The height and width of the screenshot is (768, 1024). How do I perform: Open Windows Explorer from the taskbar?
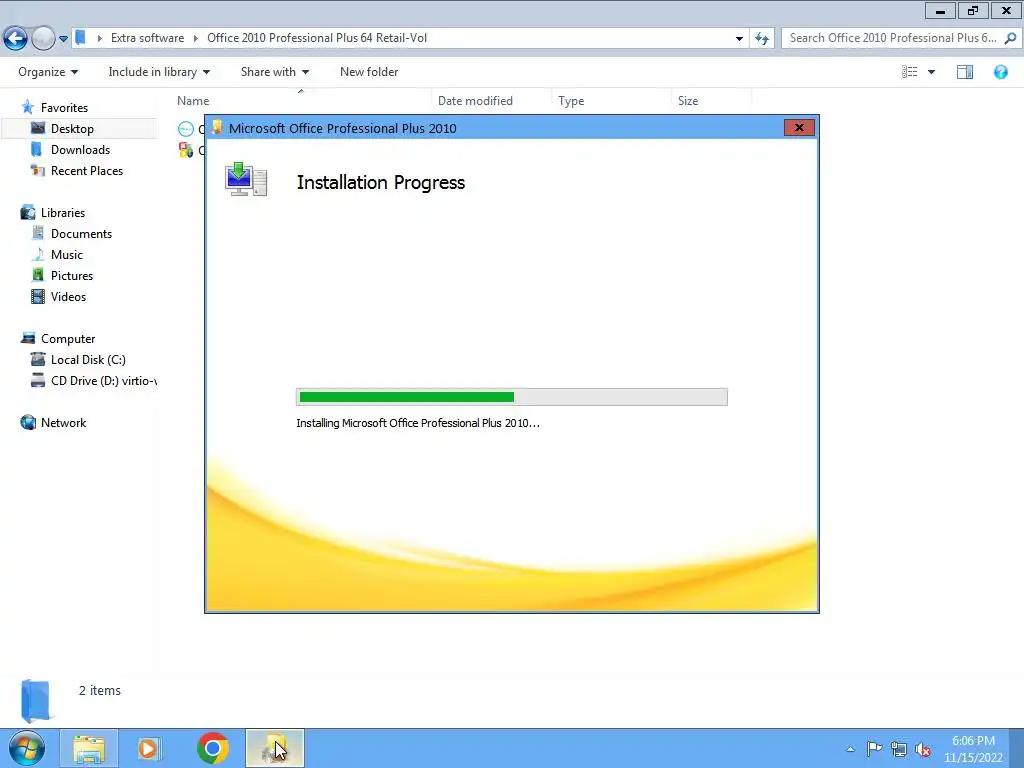pos(89,748)
